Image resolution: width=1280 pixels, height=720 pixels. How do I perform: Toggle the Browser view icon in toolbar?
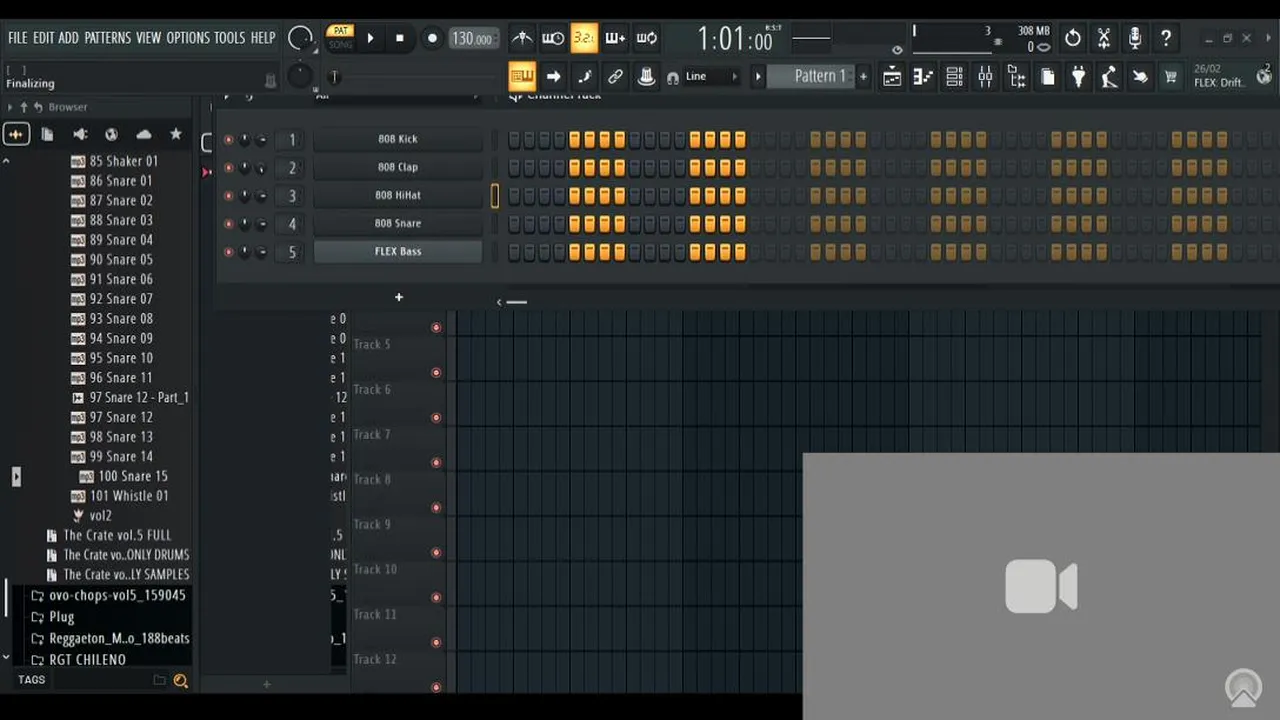point(1016,76)
